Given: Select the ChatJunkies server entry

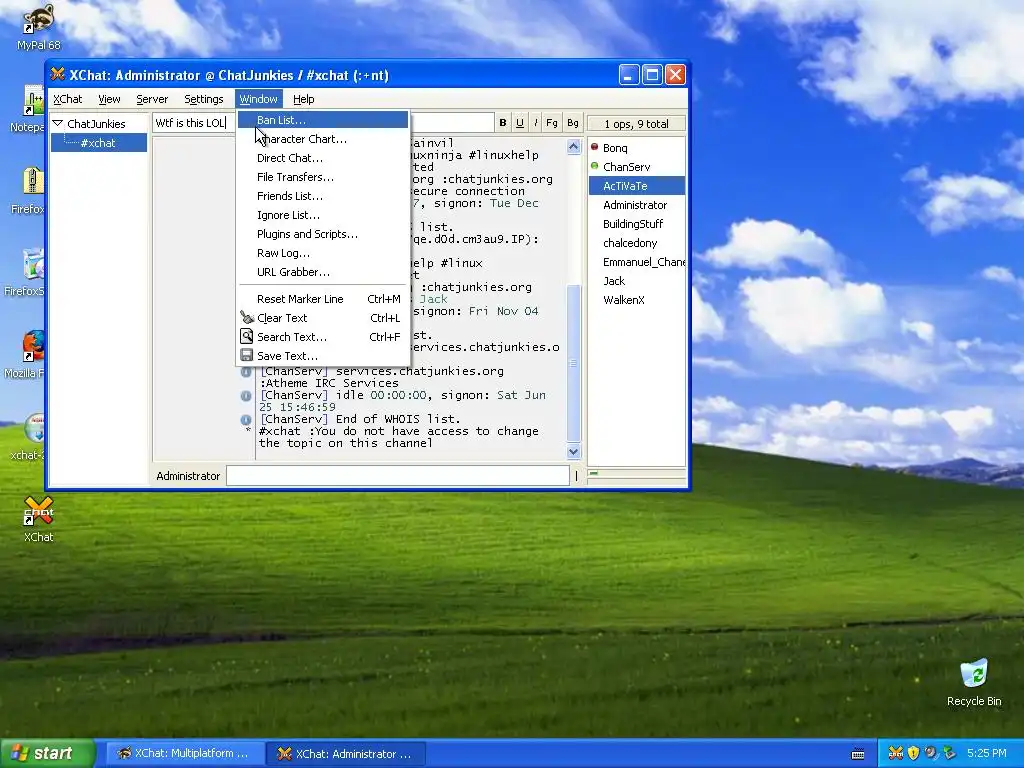Looking at the screenshot, I should coord(96,123).
